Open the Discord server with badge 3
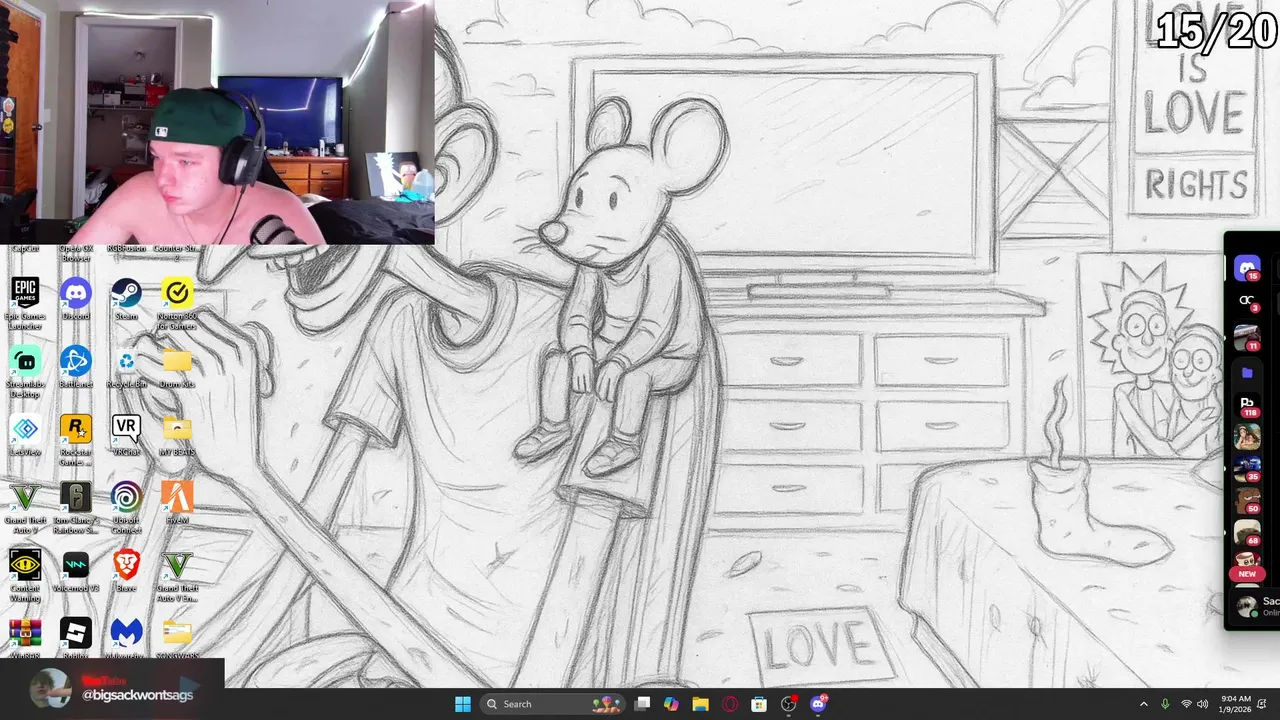Viewport: 1280px width, 720px height. point(1246,302)
